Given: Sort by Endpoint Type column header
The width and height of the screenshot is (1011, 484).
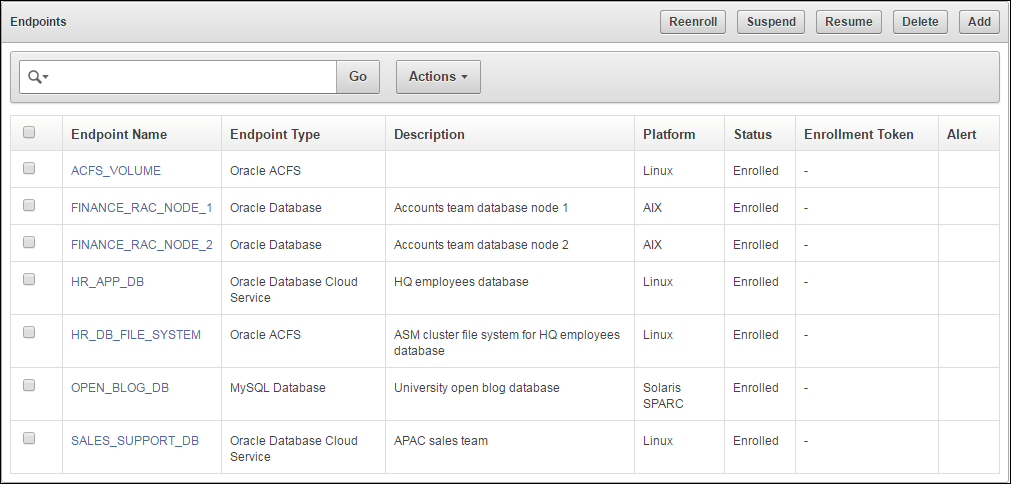Looking at the screenshot, I should 275,134.
